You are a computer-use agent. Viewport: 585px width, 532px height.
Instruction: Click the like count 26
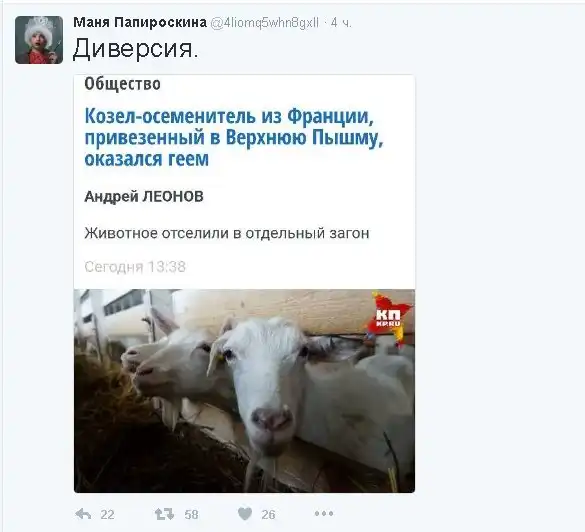[x=268, y=514]
